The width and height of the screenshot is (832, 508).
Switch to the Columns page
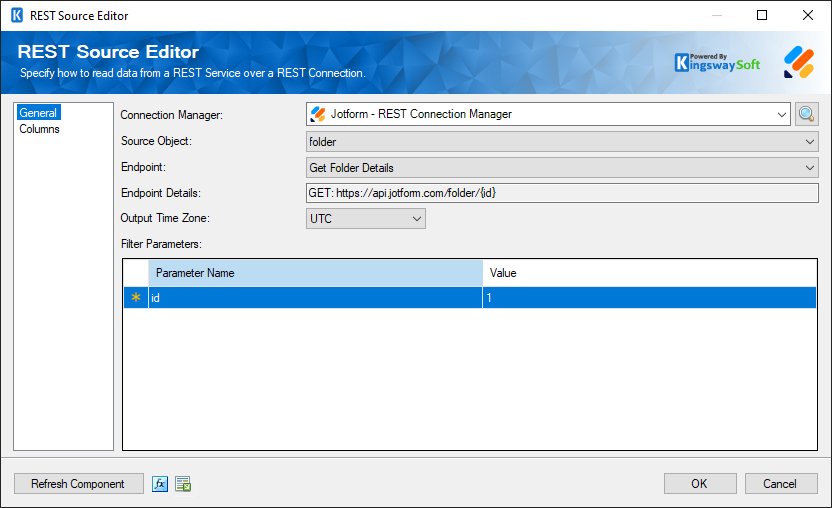tap(39, 129)
